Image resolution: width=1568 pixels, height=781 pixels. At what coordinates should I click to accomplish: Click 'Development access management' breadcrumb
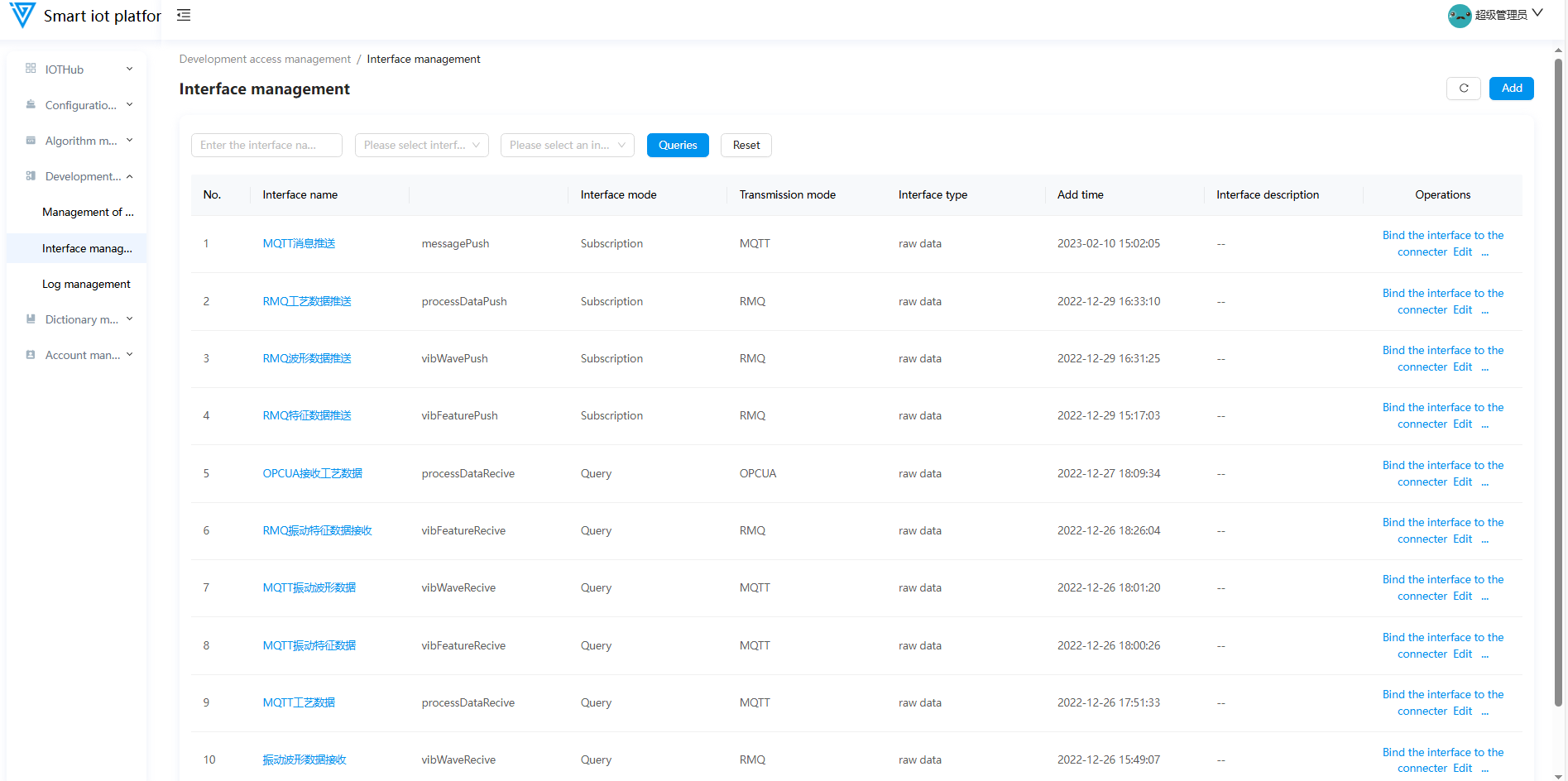point(265,59)
